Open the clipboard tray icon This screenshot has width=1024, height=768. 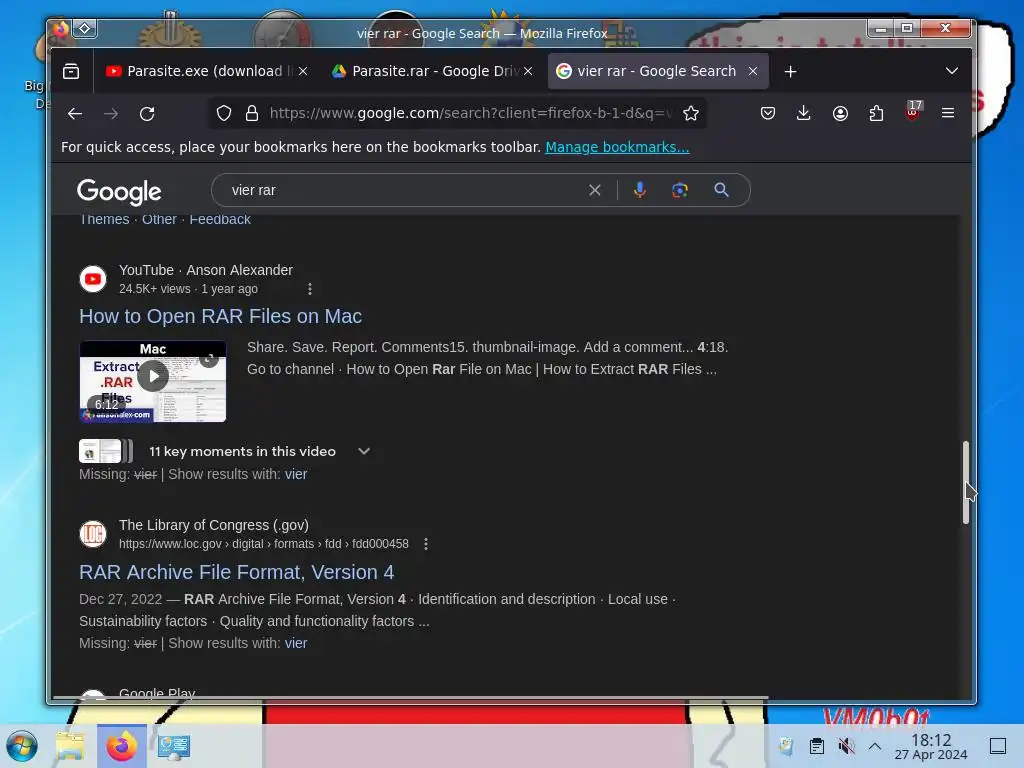pyautogui.click(x=816, y=746)
